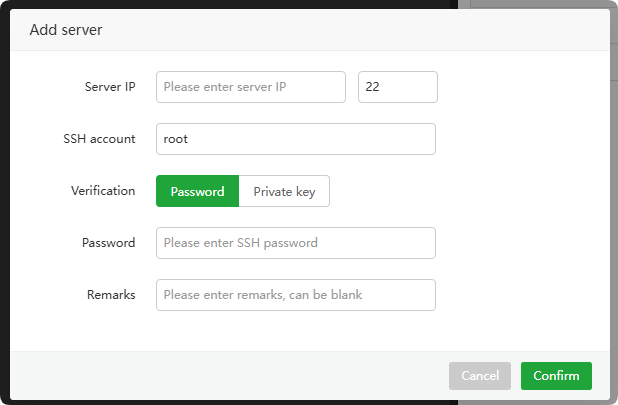
Task: Click the Server IP input field
Action: click(x=250, y=87)
